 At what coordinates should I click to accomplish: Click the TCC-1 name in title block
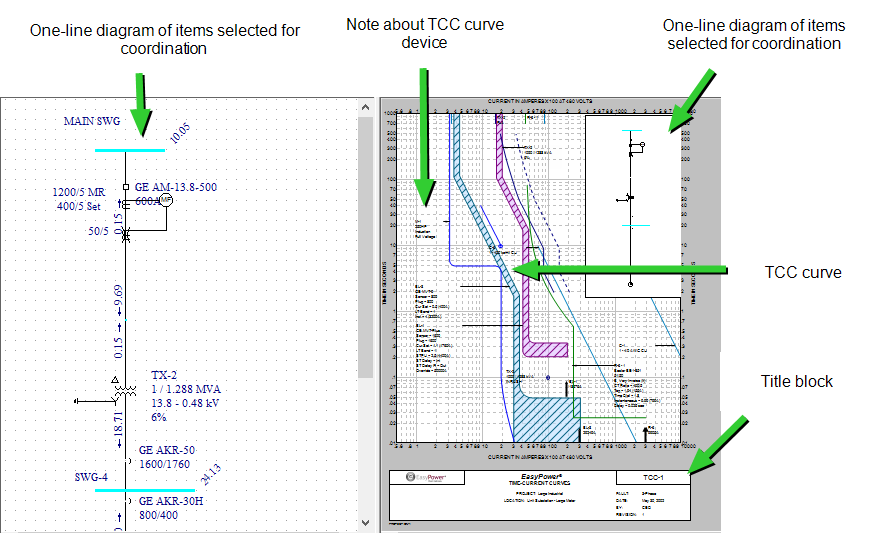click(x=652, y=478)
